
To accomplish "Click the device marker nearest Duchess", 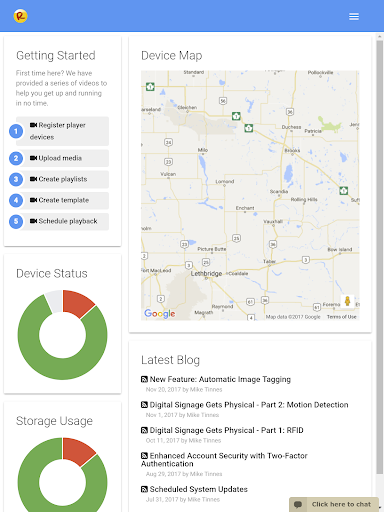I will pos(248,128).
